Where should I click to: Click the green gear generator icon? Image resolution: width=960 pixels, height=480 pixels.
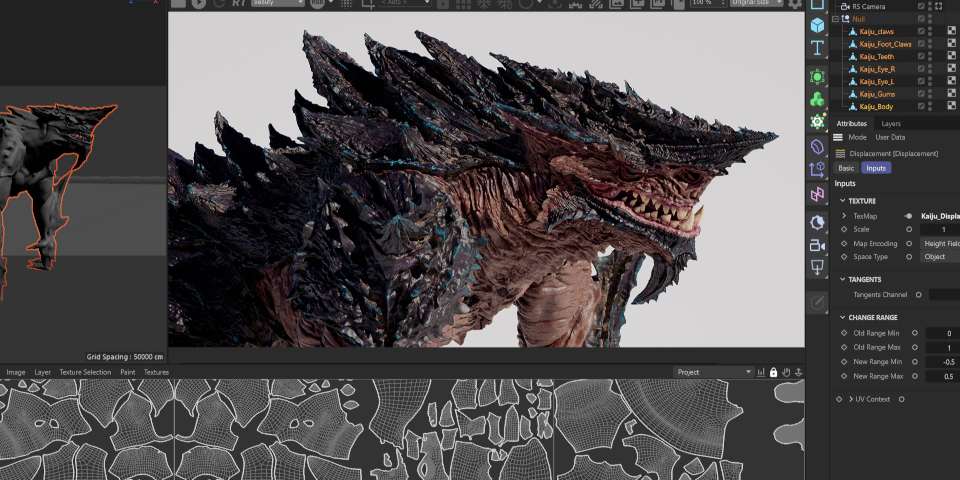pos(817,122)
